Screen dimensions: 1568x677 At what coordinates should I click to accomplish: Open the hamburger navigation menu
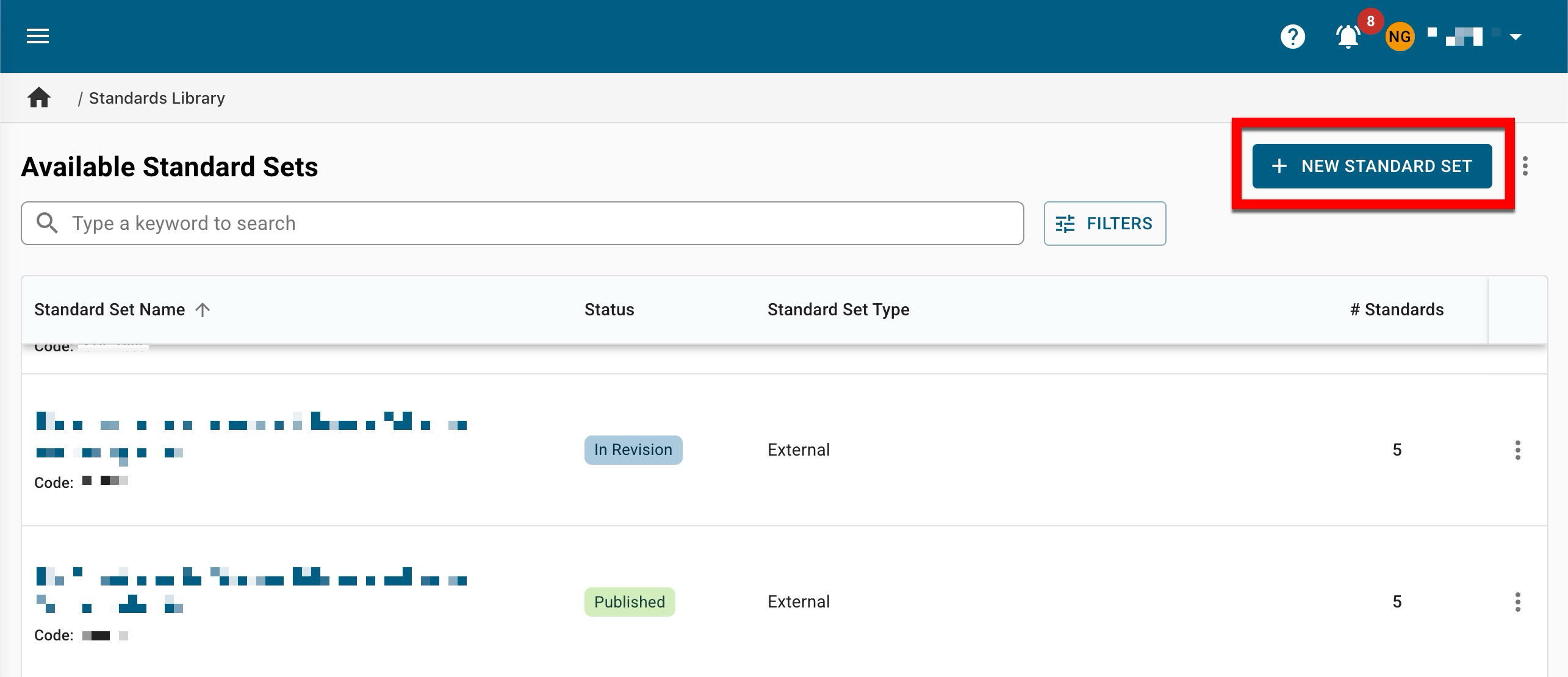point(38,37)
